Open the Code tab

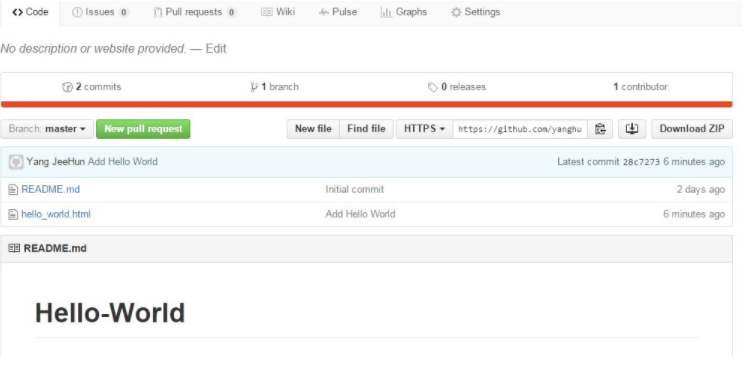[30, 12]
